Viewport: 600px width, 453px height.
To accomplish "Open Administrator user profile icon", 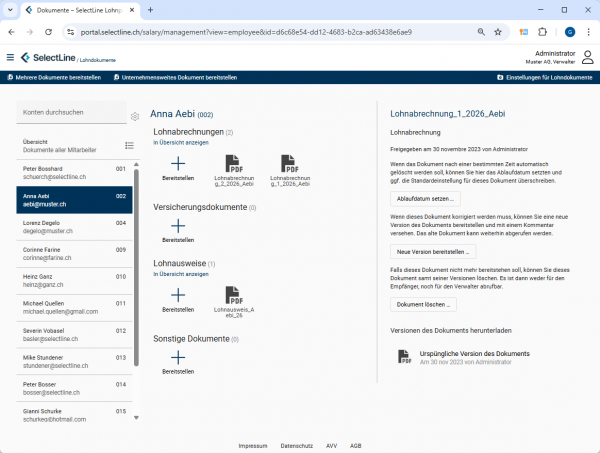I will pos(587,57).
